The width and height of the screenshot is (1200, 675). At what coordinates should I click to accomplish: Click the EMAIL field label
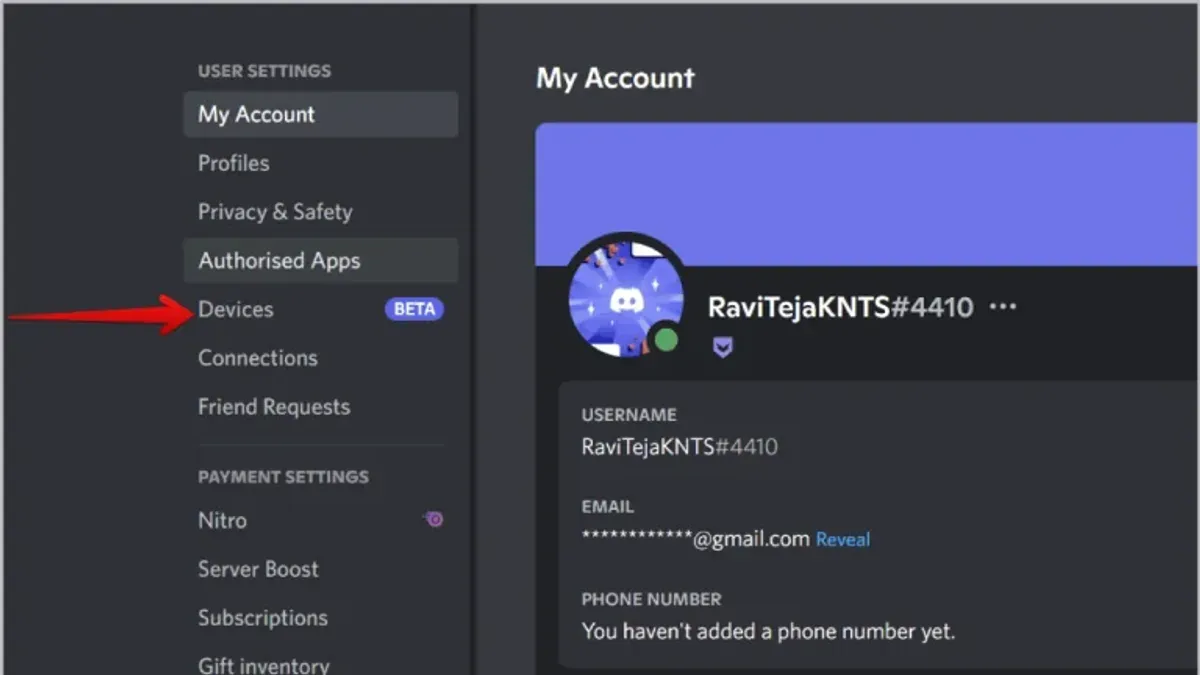point(607,506)
